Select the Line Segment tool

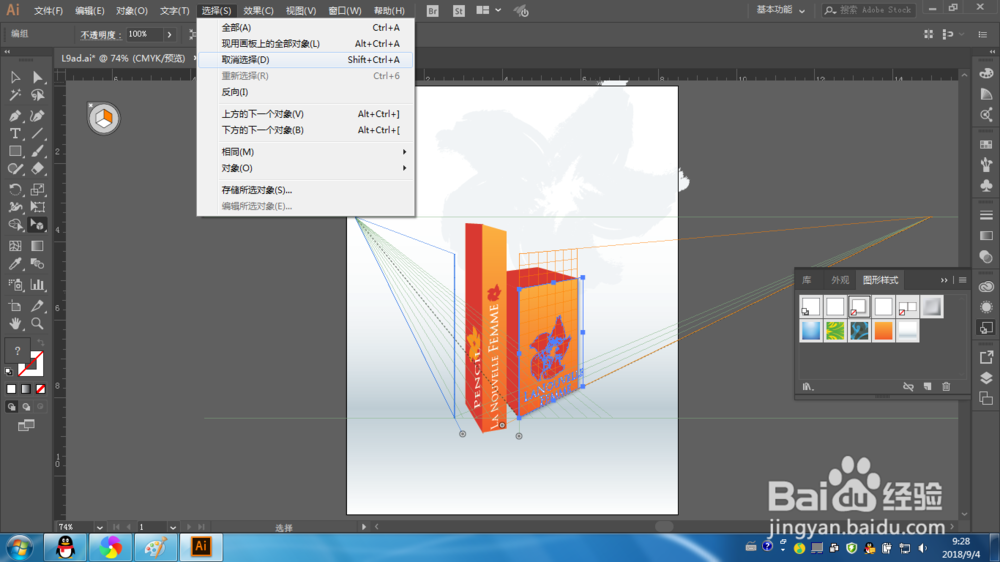(x=38, y=133)
